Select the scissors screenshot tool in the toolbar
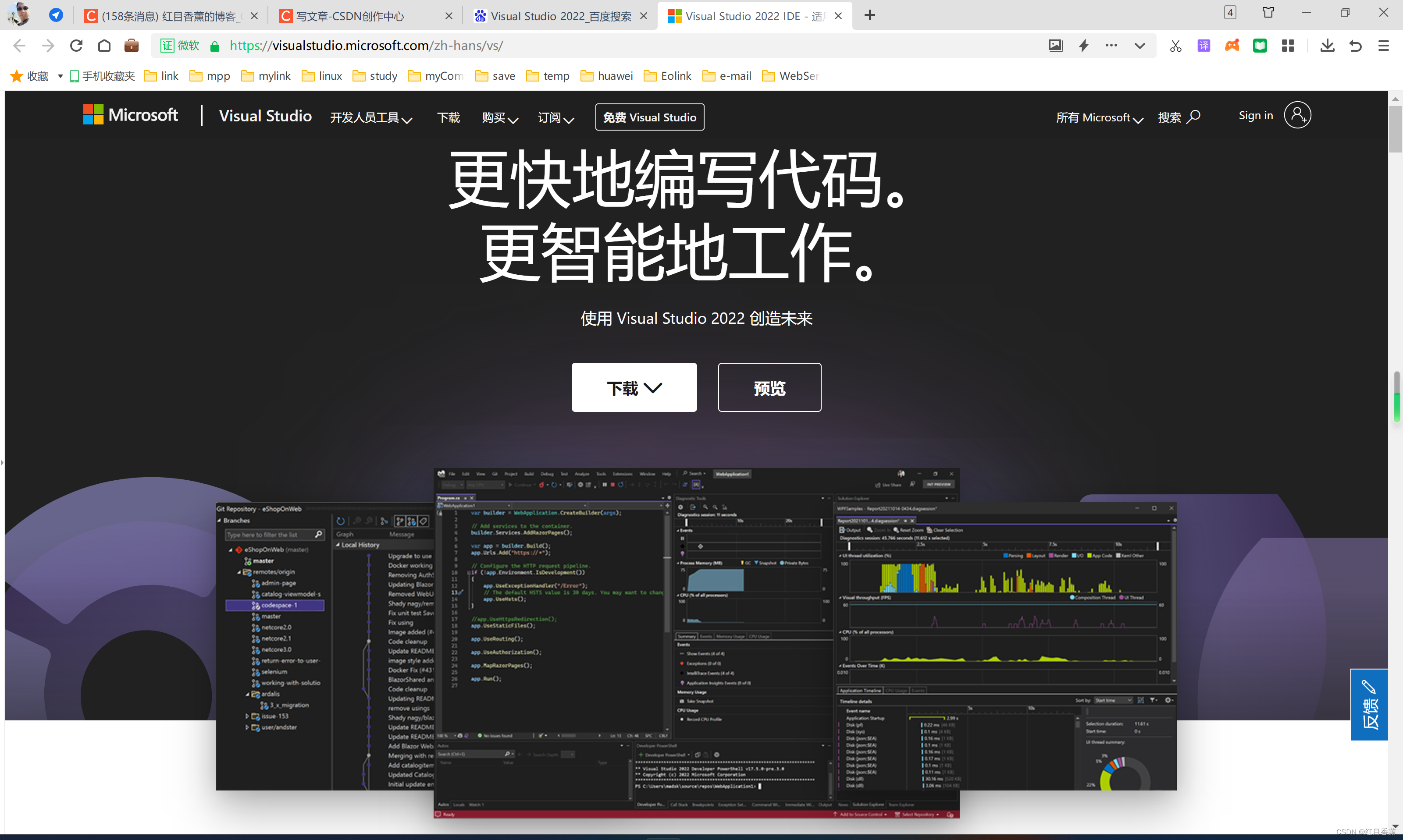 [x=1175, y=46]
